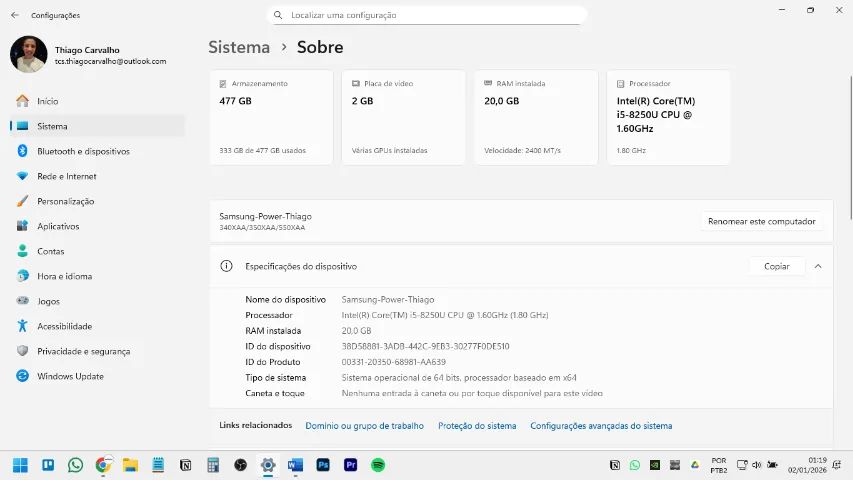The image size is (853, 480).
Task: Click the info icon beside Especificações do dispositivo
Action: pyautogui.click(x=226, y=266)
